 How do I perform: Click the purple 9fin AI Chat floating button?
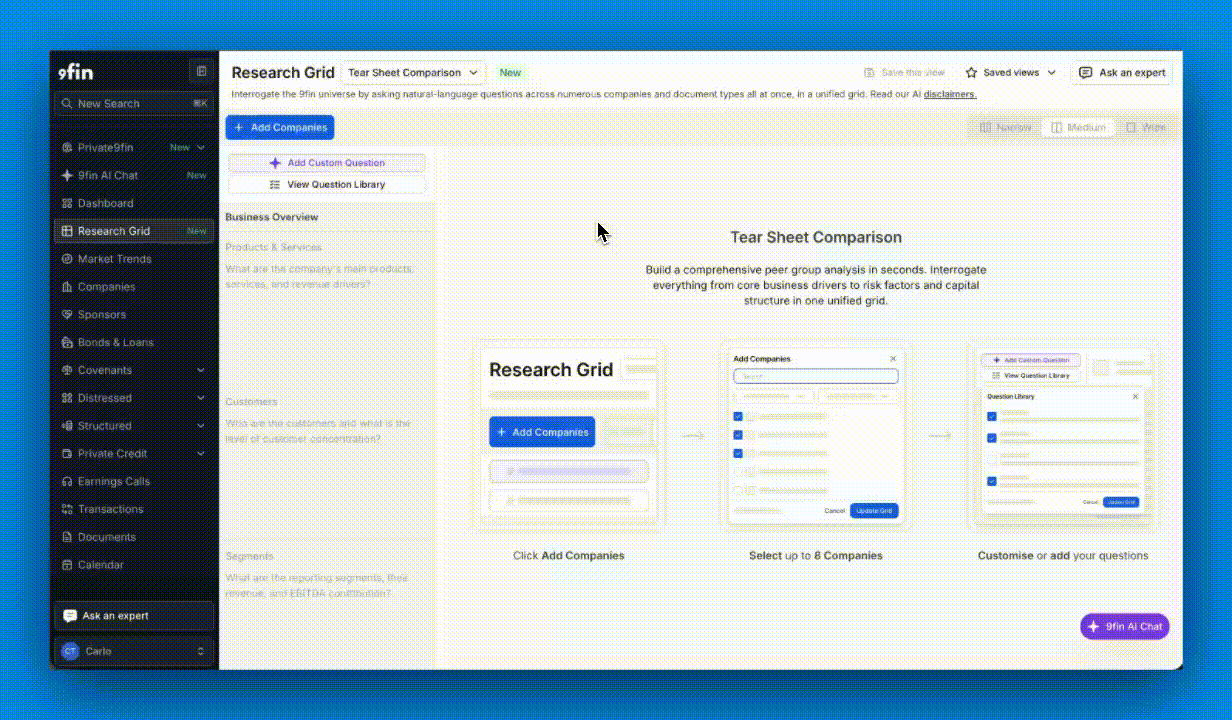tap(1125, 627)
